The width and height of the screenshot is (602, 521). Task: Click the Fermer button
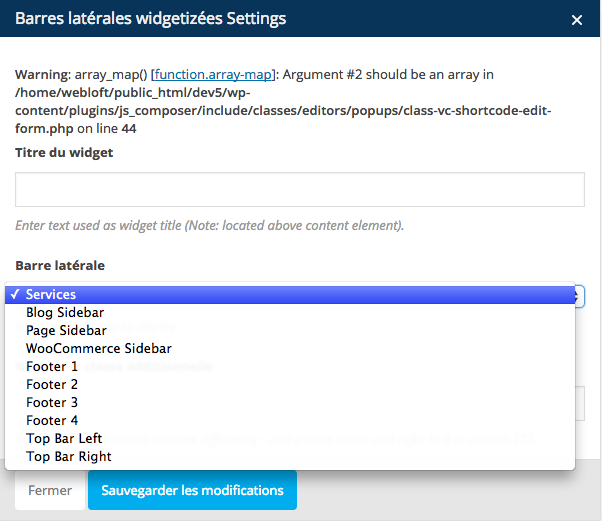tap(50, 490)
